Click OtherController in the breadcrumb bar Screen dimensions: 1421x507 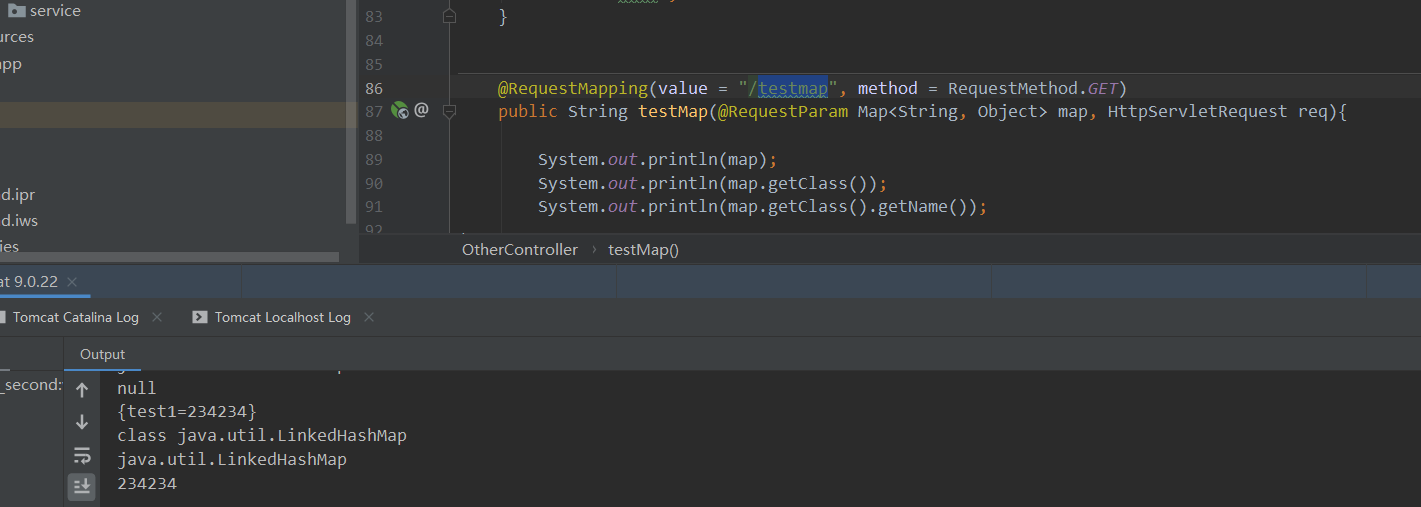(519, 250)
